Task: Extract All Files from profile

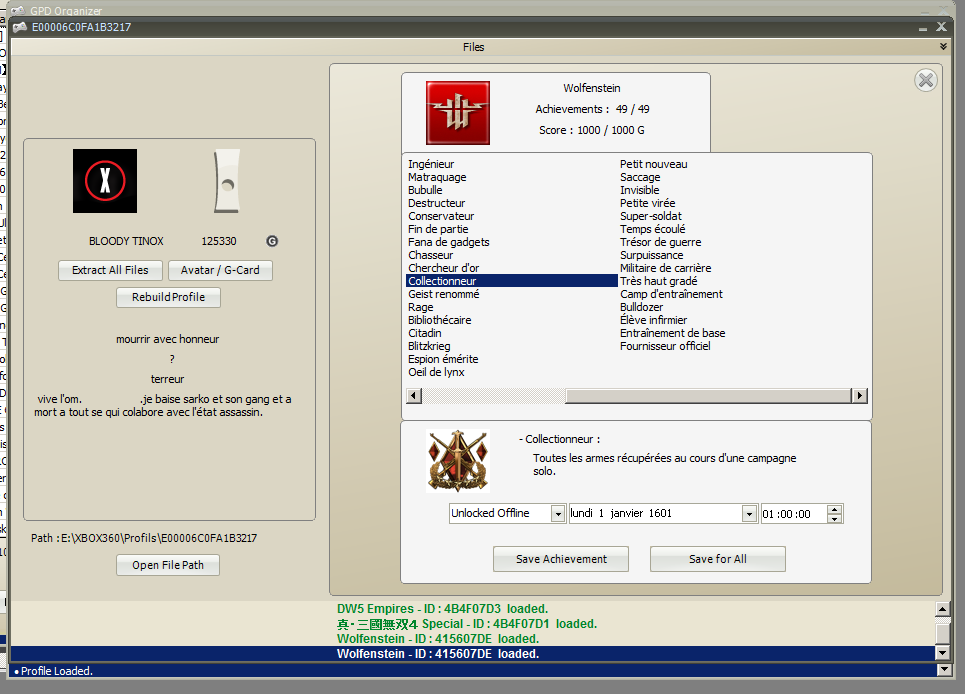Action: point(110,270)
